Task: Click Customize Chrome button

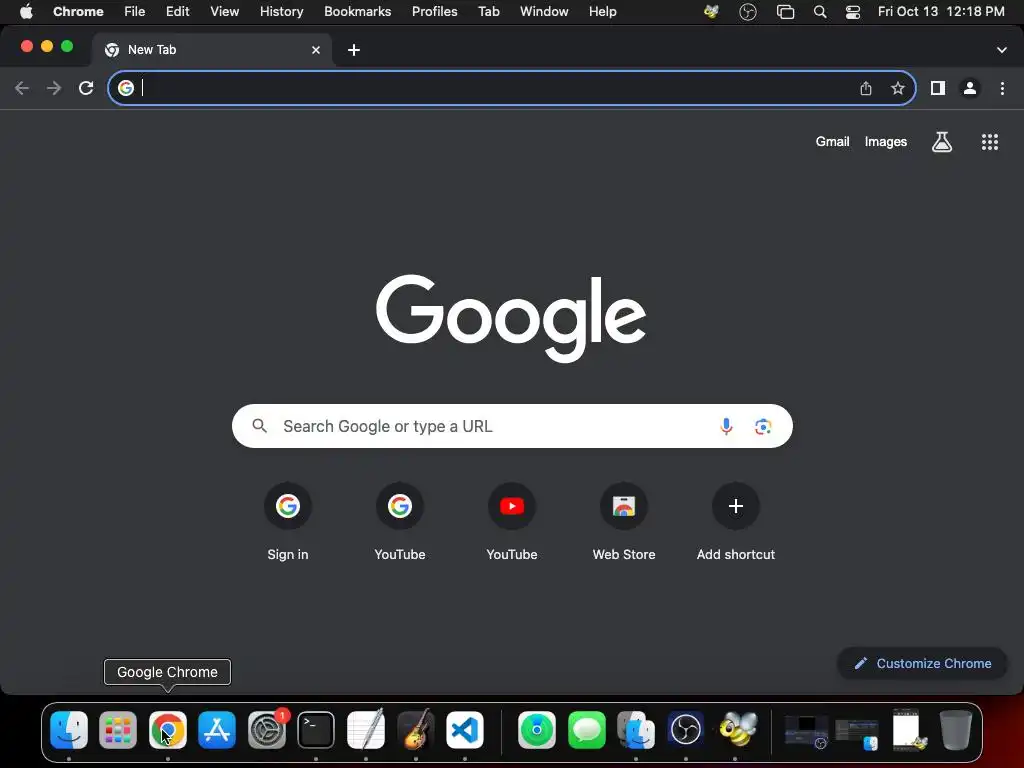Action: (923, 664)
